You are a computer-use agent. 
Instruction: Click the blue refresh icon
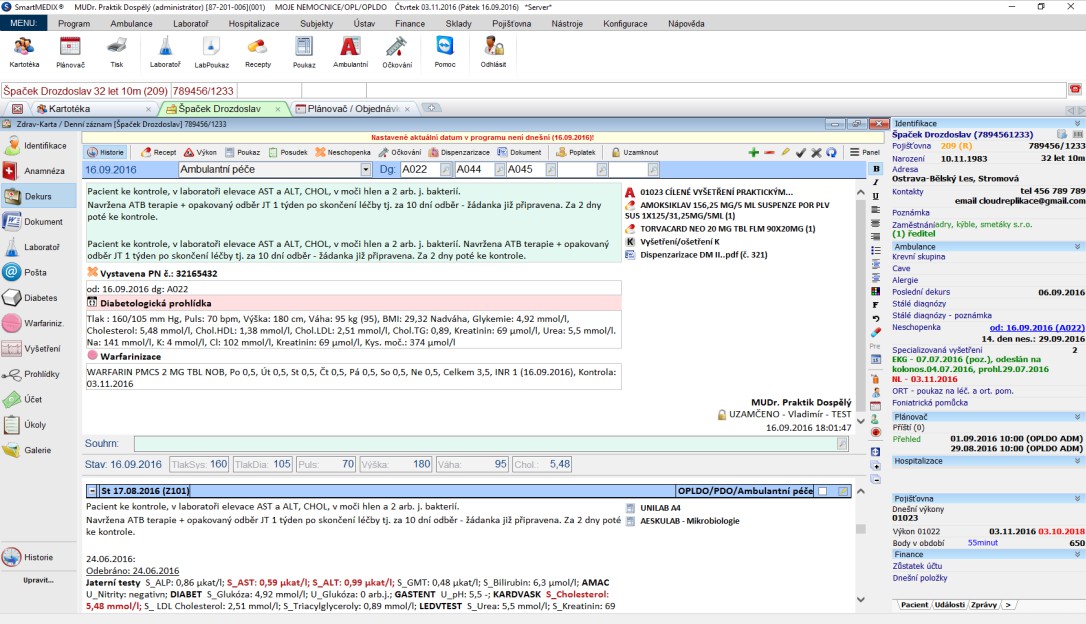(831, 152)
